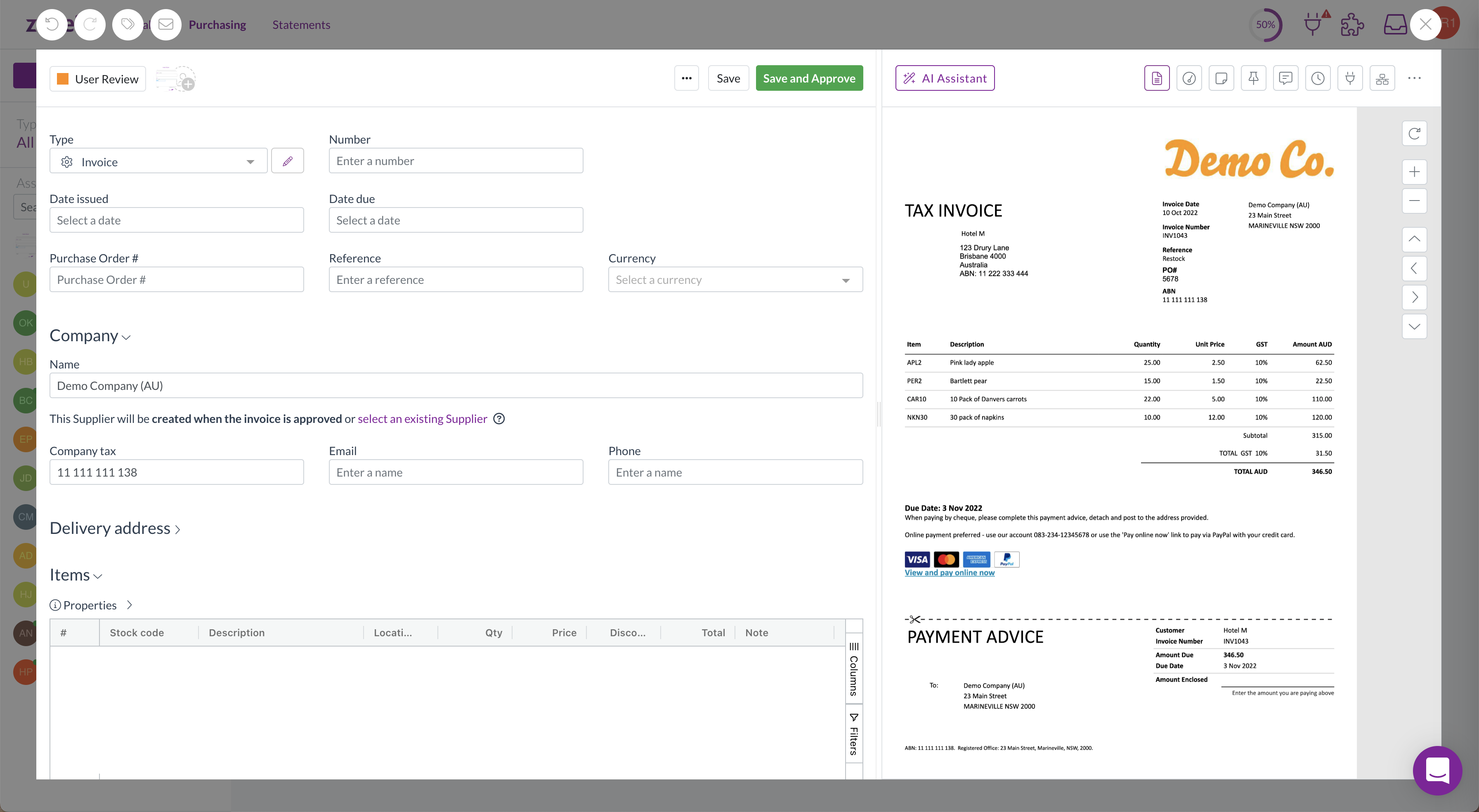Open the sticky note icon
Screen dimensions: 1479x812
[1221, 78]
